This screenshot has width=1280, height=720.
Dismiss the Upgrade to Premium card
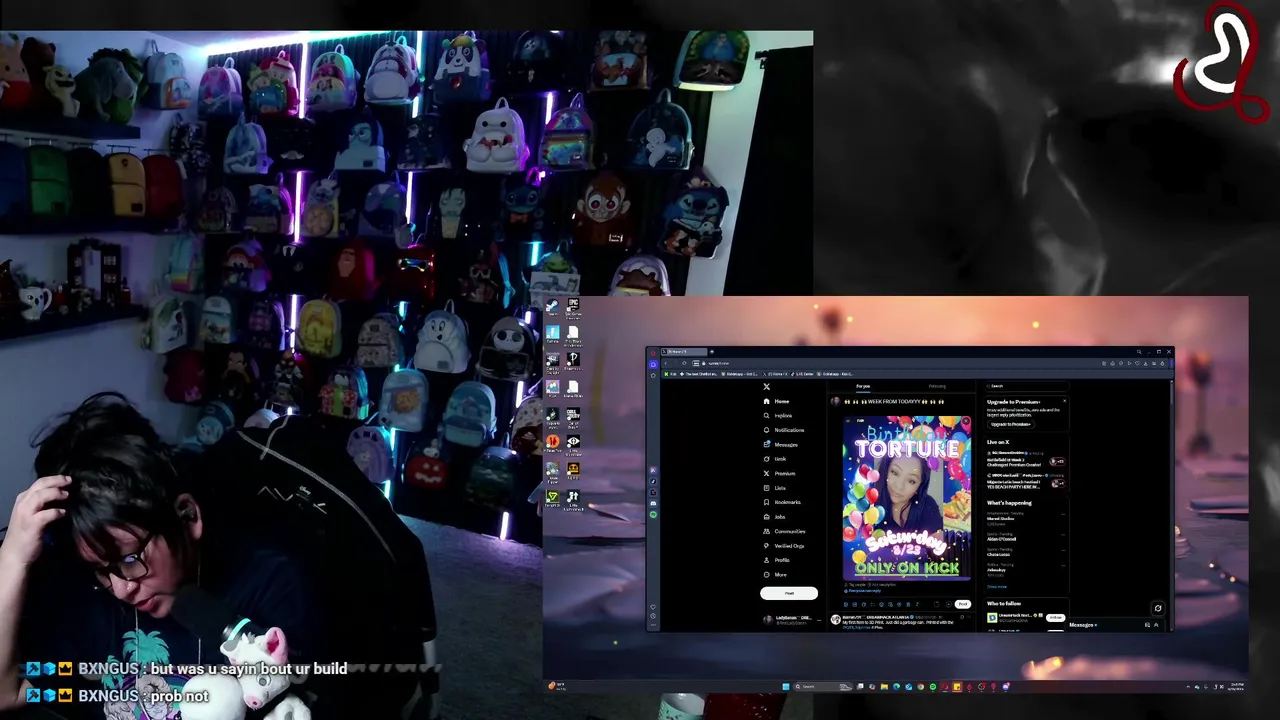pyautogui.click(x=1064, y=401)
